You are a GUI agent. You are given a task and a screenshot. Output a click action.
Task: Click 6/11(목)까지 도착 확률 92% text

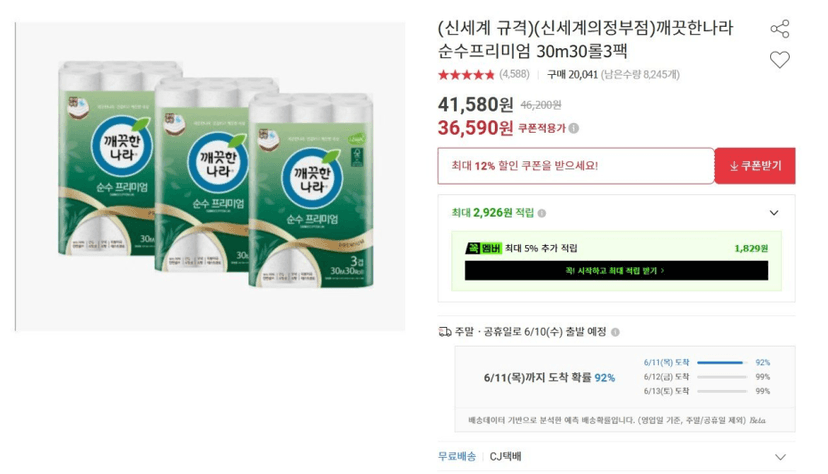pyautogui.click(x=549, y=378)
